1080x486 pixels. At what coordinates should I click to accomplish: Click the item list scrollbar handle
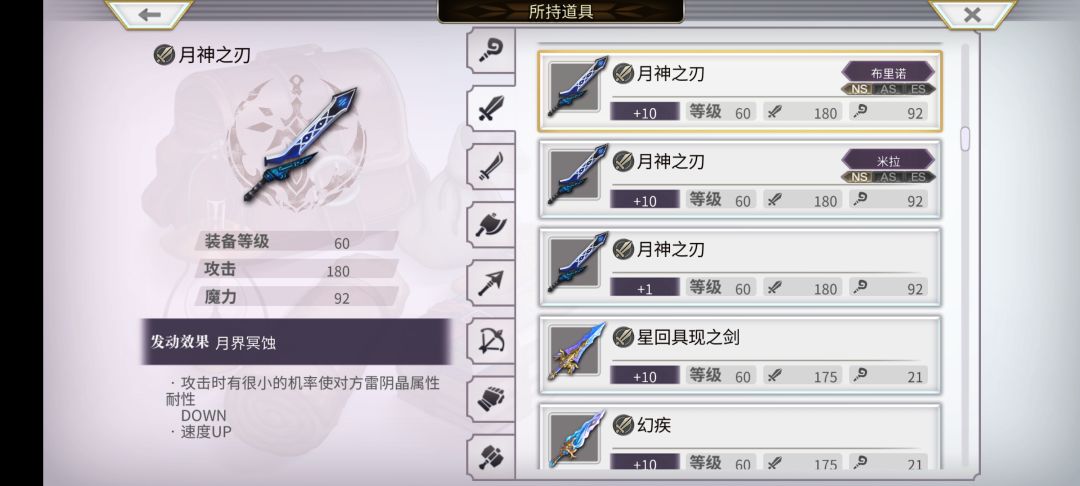pyautogui.click(x=964, y=138)
